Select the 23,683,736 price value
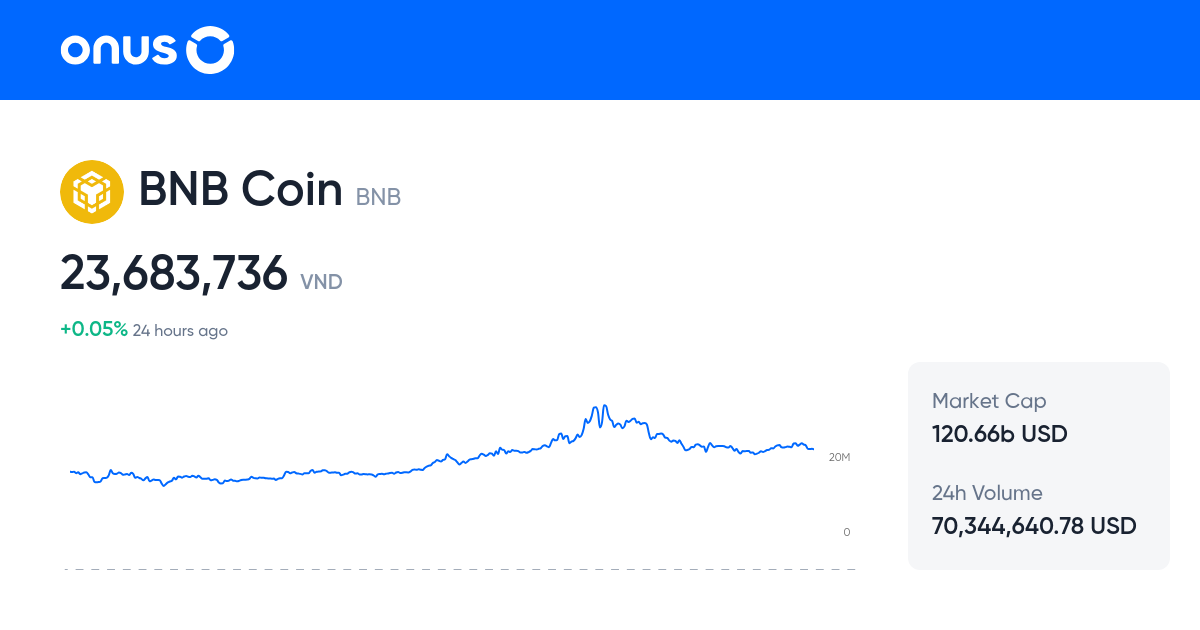The height and width of the screenshot is (630, 1200). (x=174, y=273)
